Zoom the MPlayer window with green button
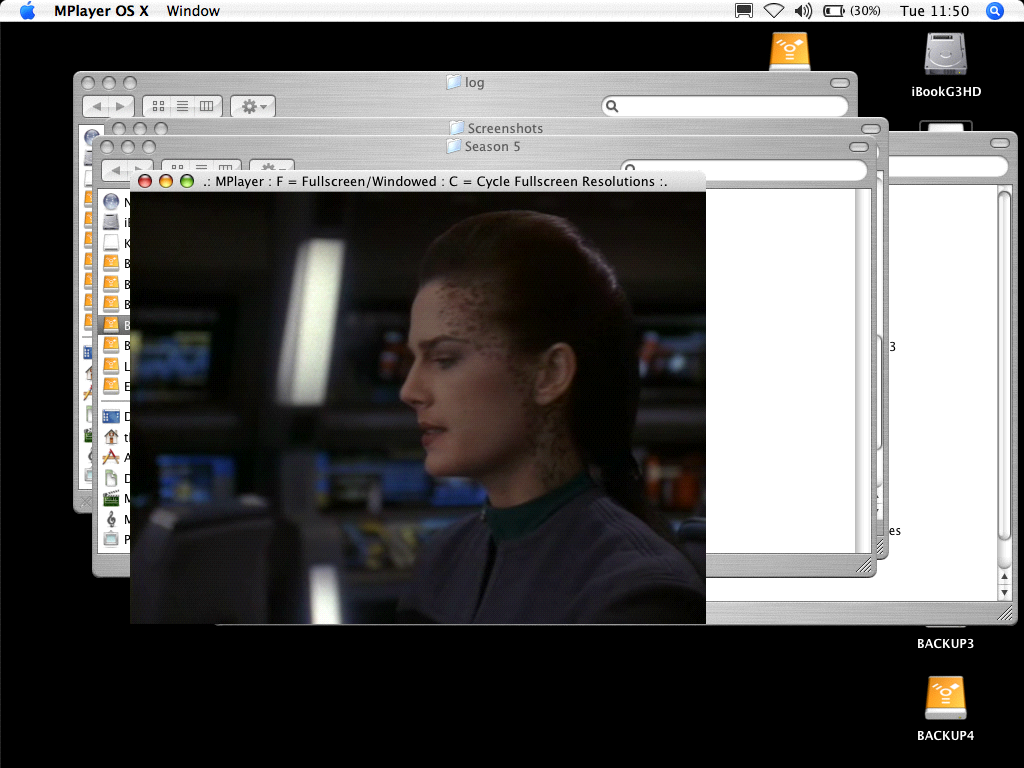This screenshot has height=768, width=1024. (187, 182)
